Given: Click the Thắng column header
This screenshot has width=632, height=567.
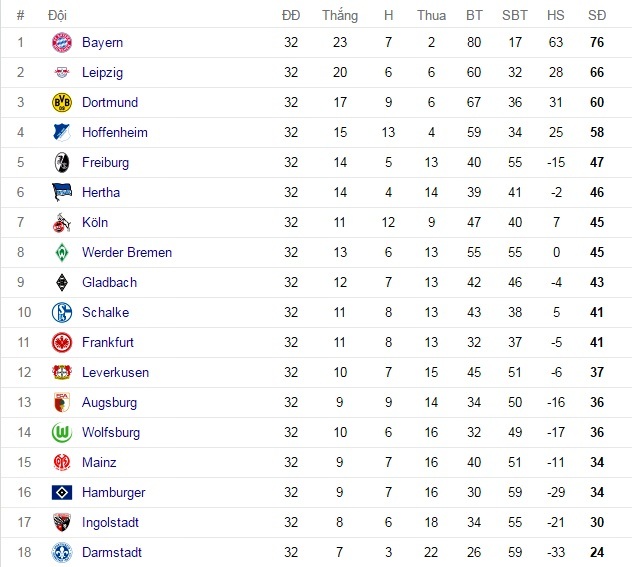Looking at the screenshot, I should (340, 15).
